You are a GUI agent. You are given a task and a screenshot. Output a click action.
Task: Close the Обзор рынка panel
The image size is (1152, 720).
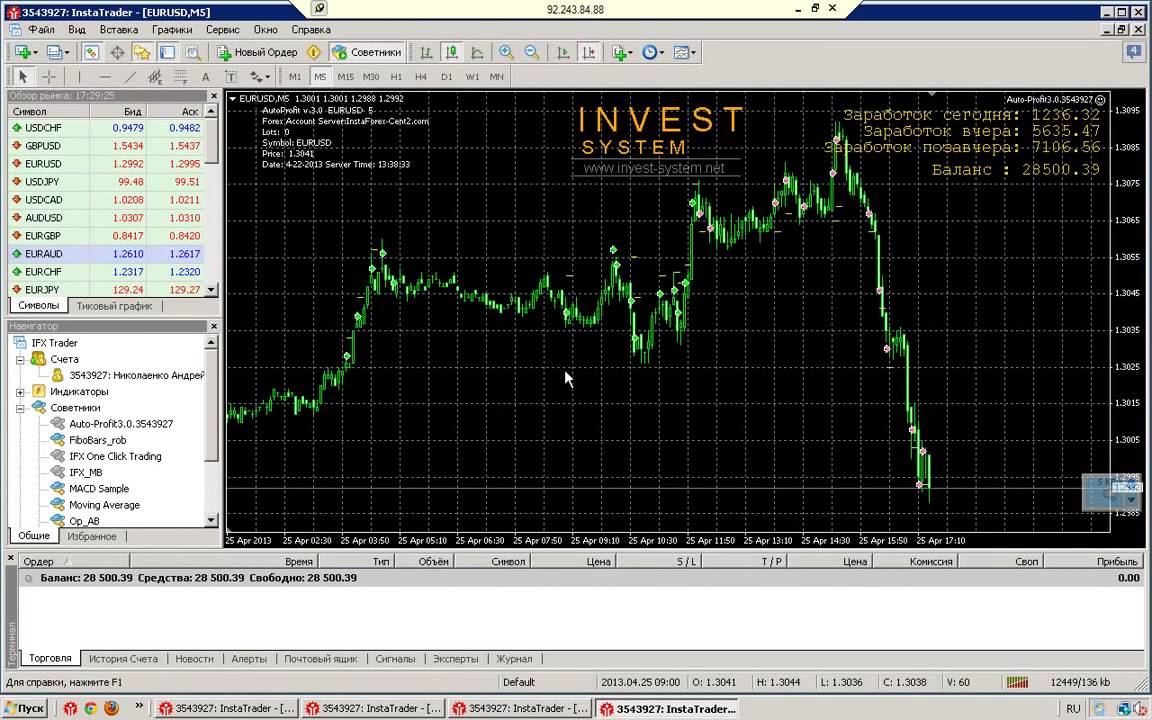[x=214, y=96]
